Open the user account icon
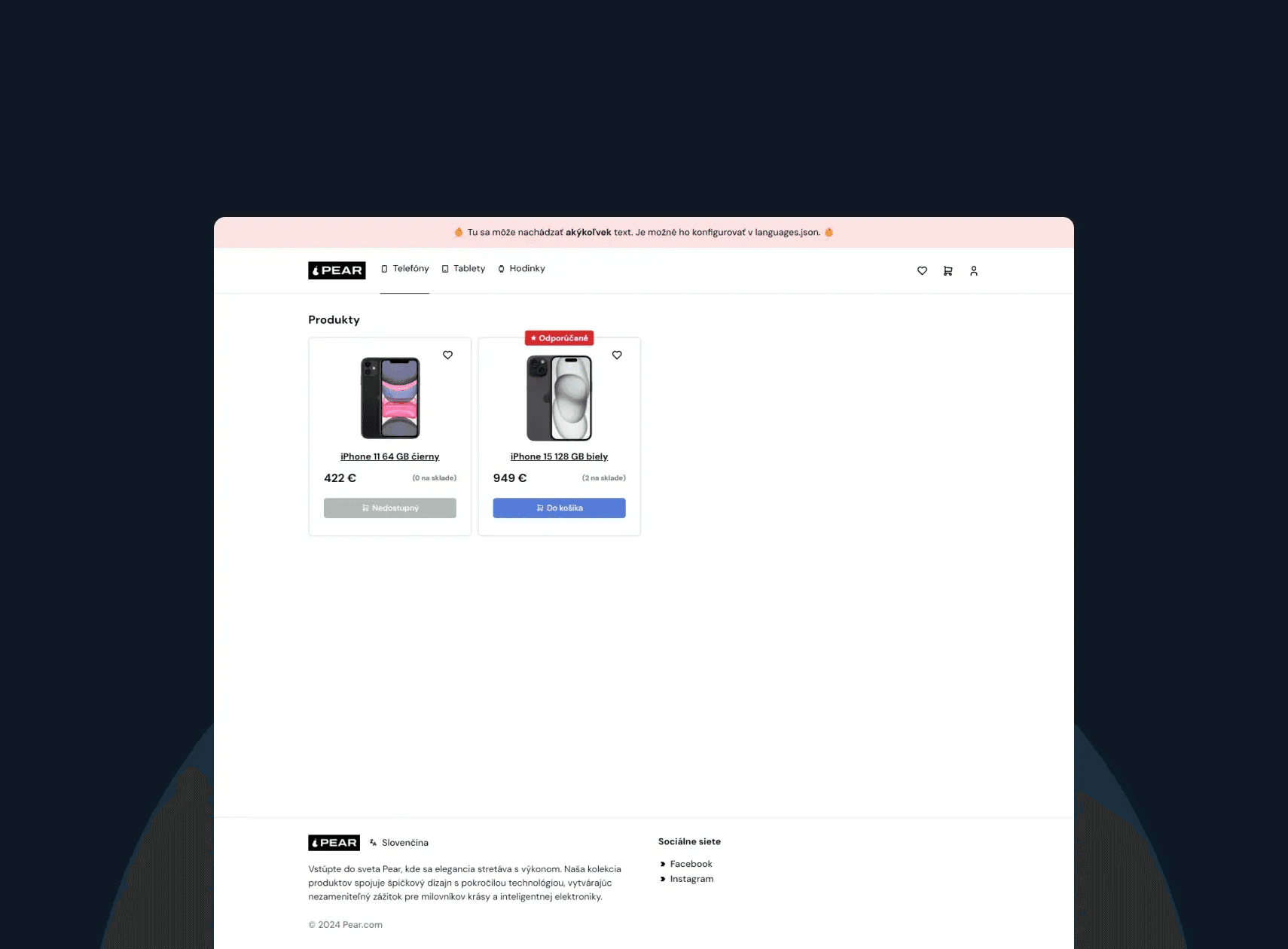The width and height of the screenshot is (1288, 949). point(974,271)
